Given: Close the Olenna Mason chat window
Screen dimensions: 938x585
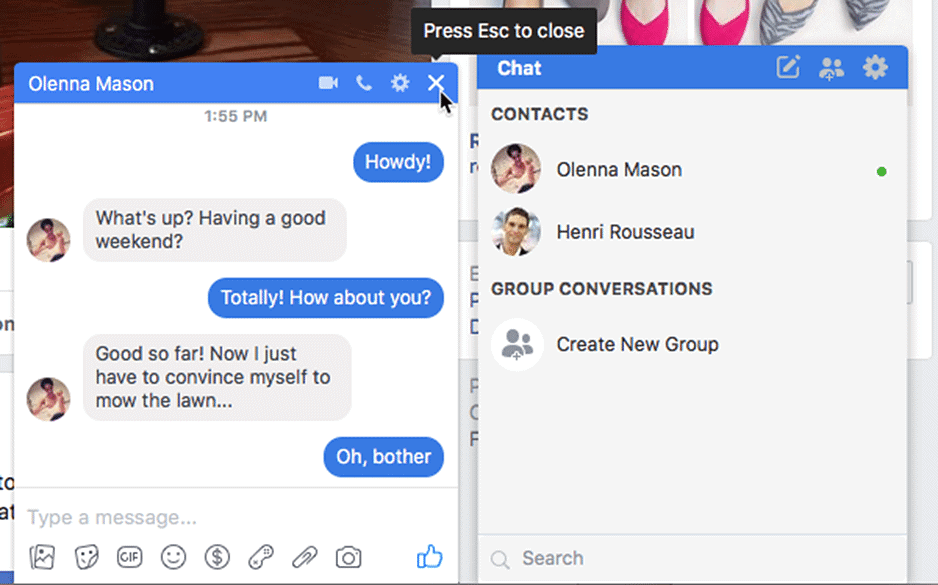Looking at the screenshot, I should pyautogui.click(x=436, y=83).
